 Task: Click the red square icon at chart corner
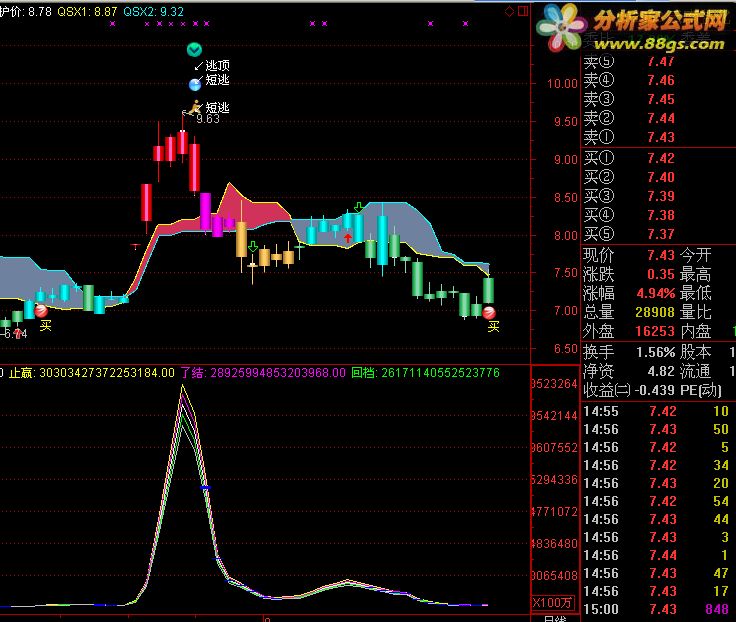coord(523,11)
